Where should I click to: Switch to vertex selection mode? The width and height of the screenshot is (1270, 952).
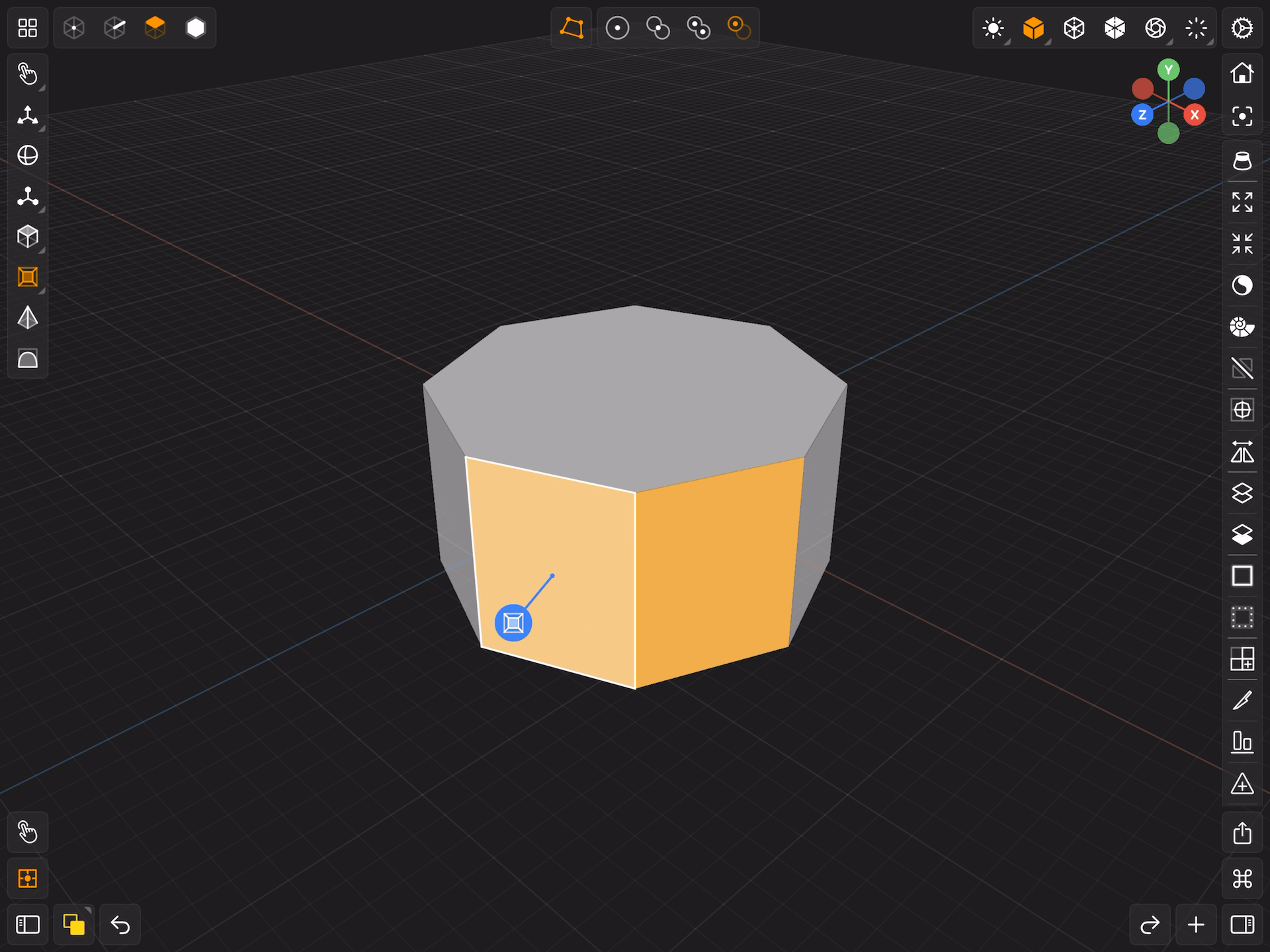[74, 28]
